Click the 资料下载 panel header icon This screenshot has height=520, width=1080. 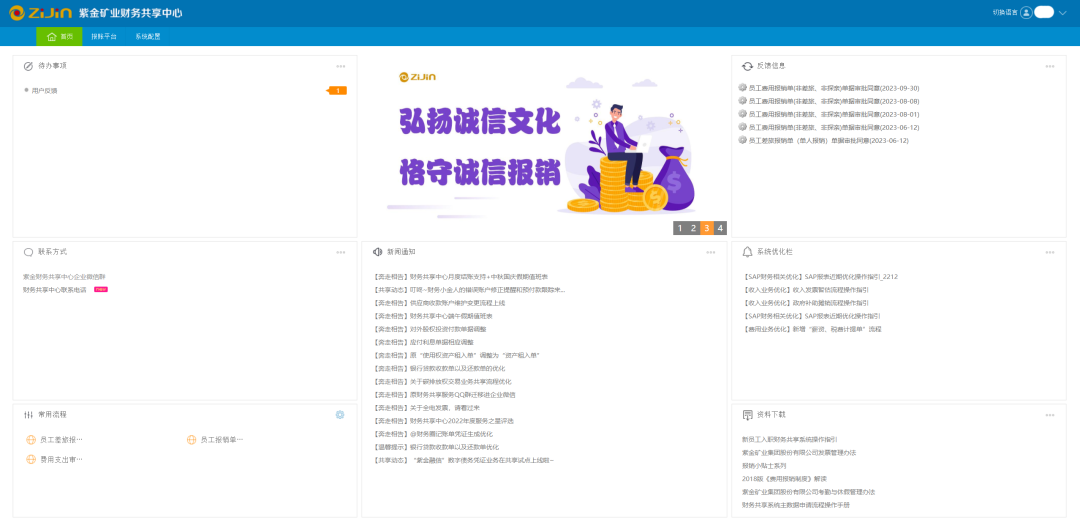pos(747,414)
